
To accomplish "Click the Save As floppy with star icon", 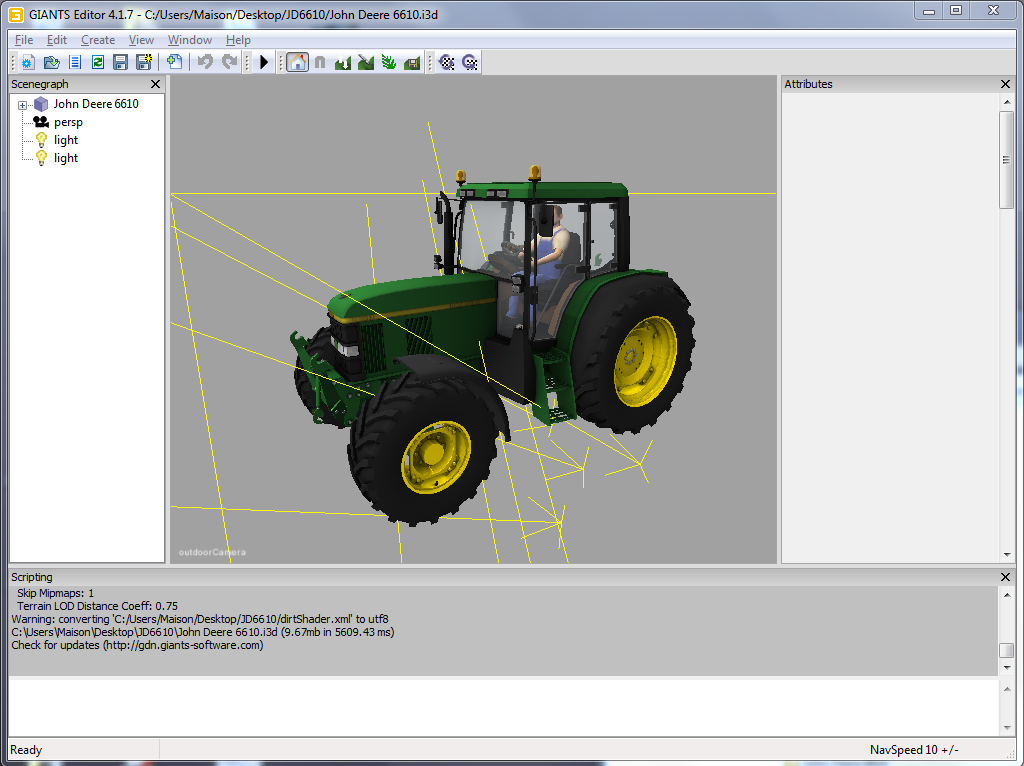I will click(x=144, y=62).
